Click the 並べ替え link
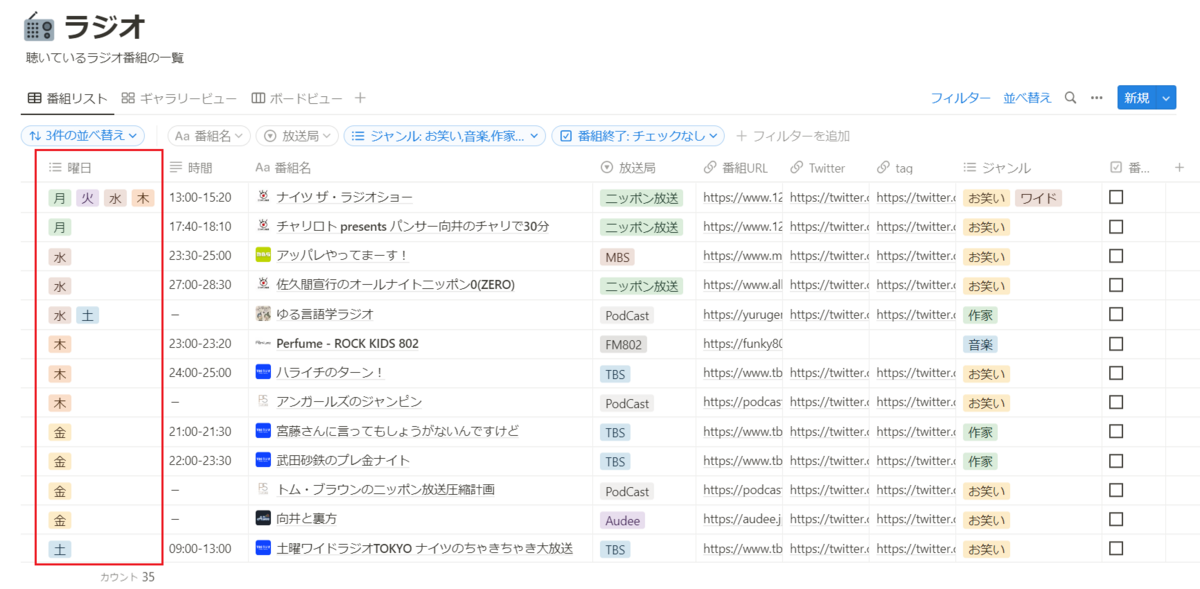Image resolution: width=1200 pixels, height=589 pixels. pos(1028,98)
